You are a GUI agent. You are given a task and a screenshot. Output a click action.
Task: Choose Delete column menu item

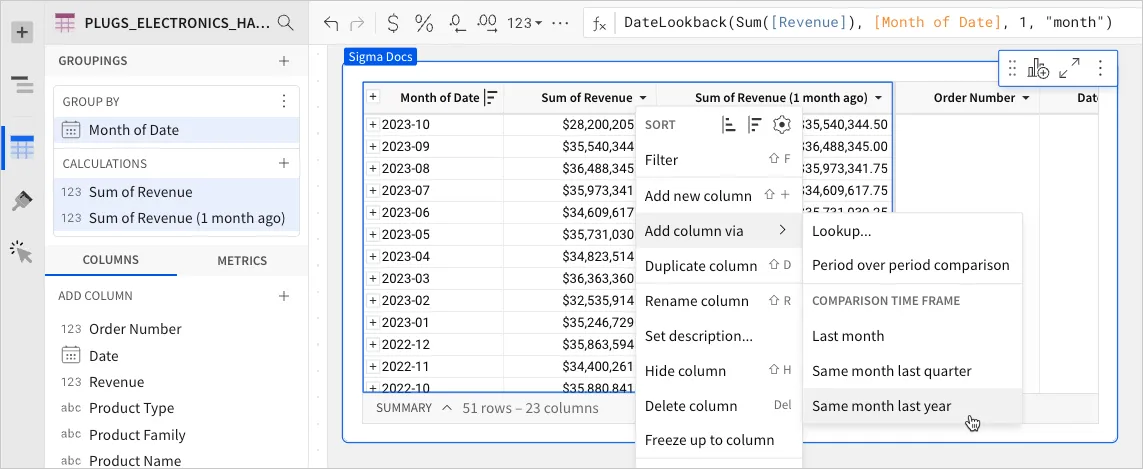pyautogui.click(x=719, y=406)
